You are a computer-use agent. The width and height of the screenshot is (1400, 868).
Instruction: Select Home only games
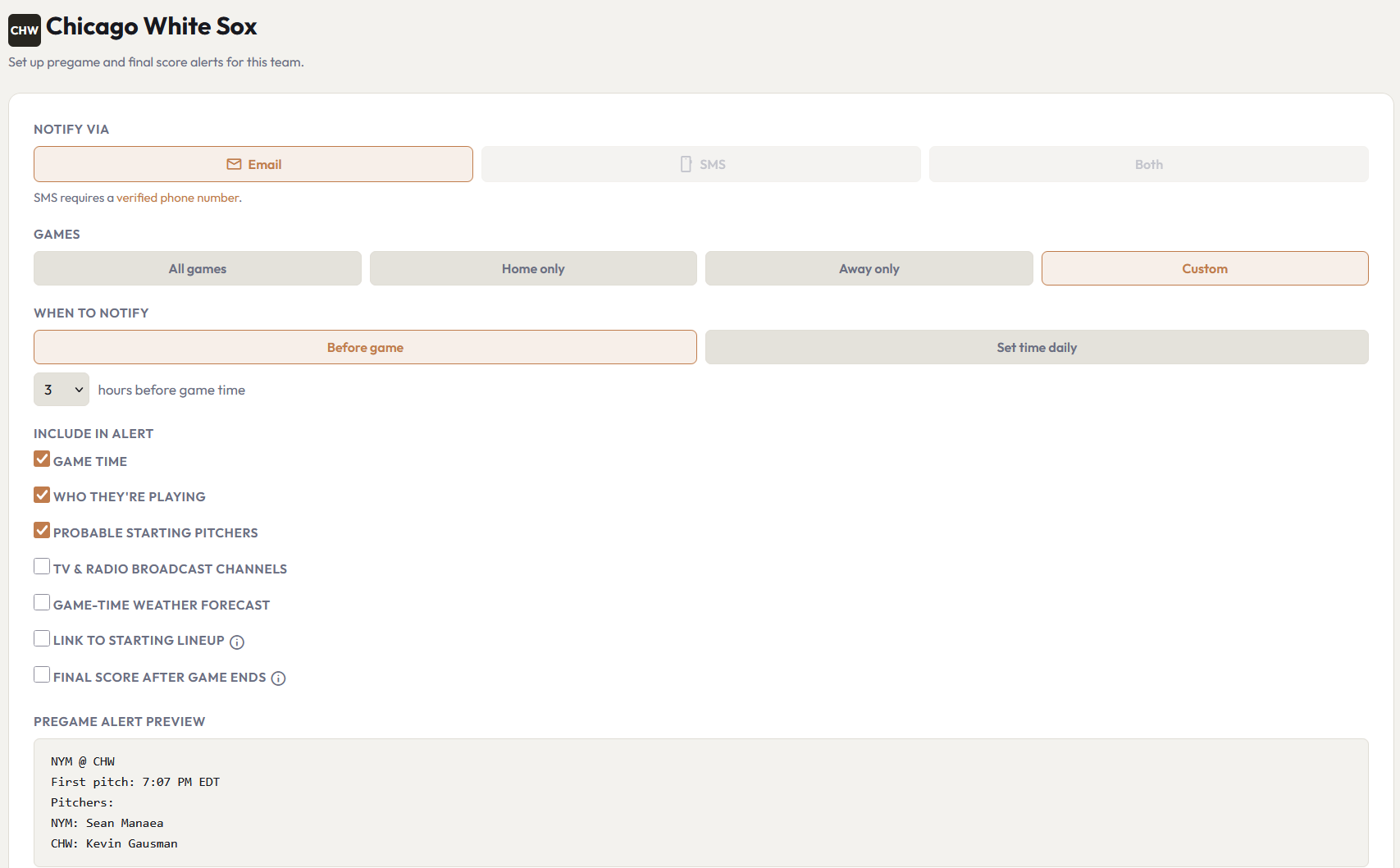(x=533, y=268)
